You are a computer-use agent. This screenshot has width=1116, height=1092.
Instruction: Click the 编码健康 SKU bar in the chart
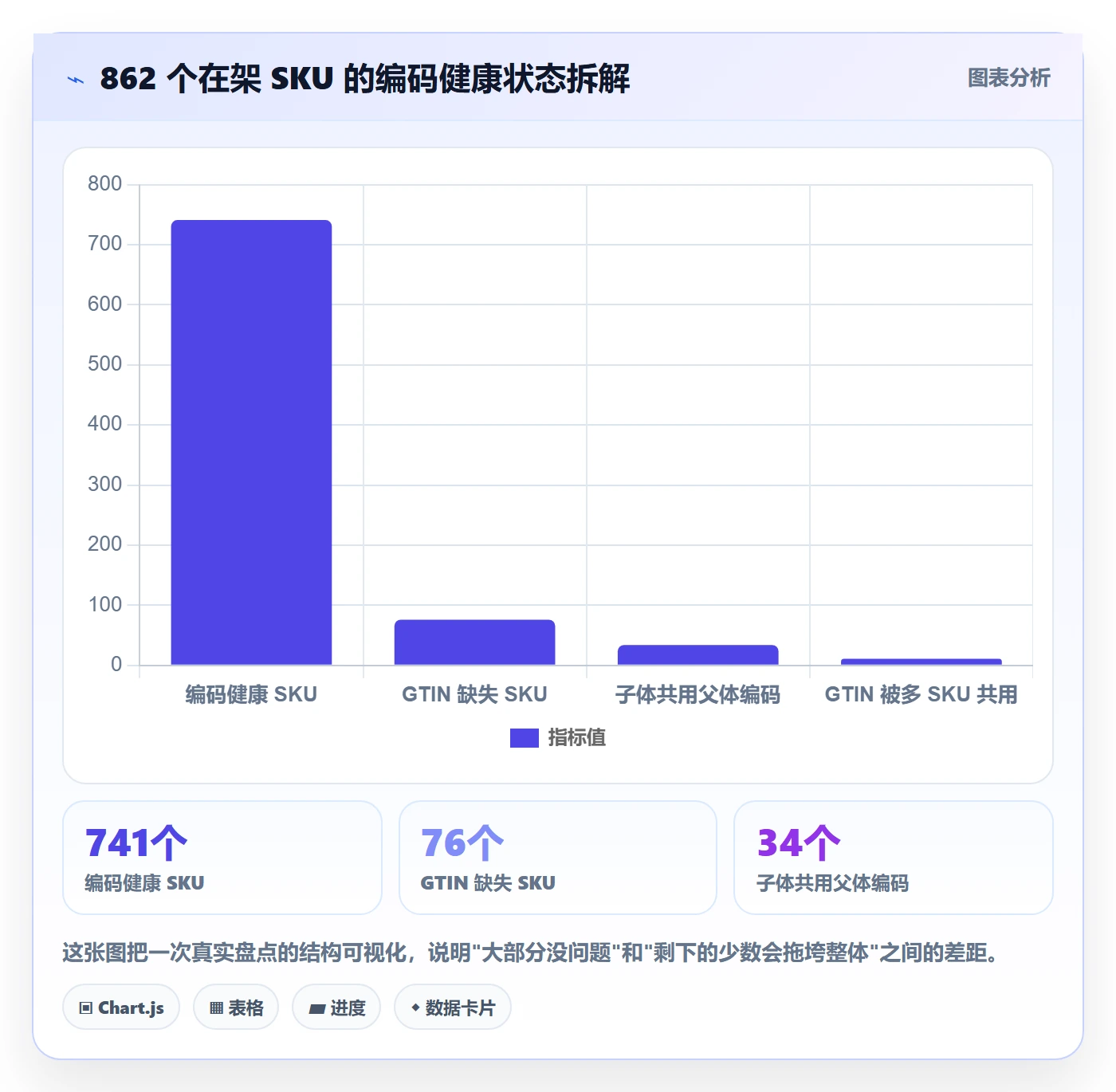(x=251, y=442)
